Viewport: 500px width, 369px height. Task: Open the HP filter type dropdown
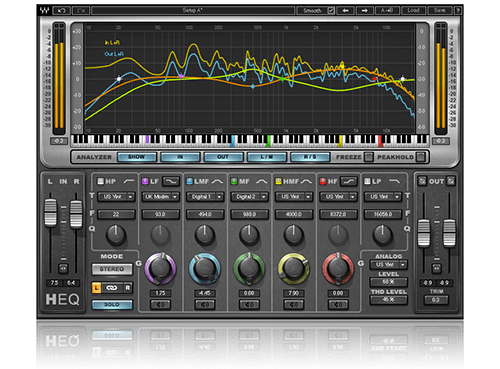click(x=116, y=197)
